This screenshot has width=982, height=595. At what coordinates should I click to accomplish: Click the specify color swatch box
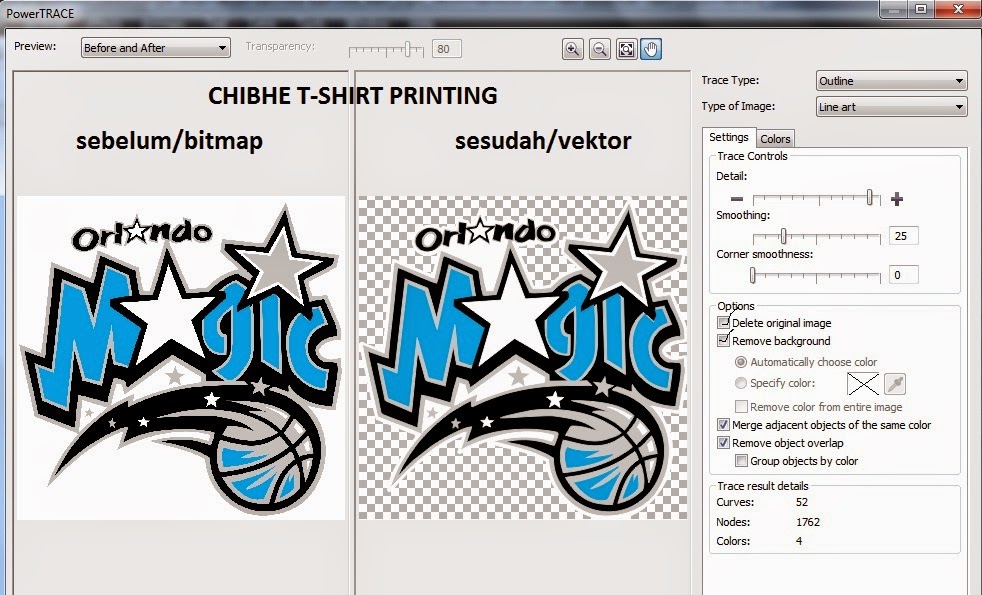[863, 383]
